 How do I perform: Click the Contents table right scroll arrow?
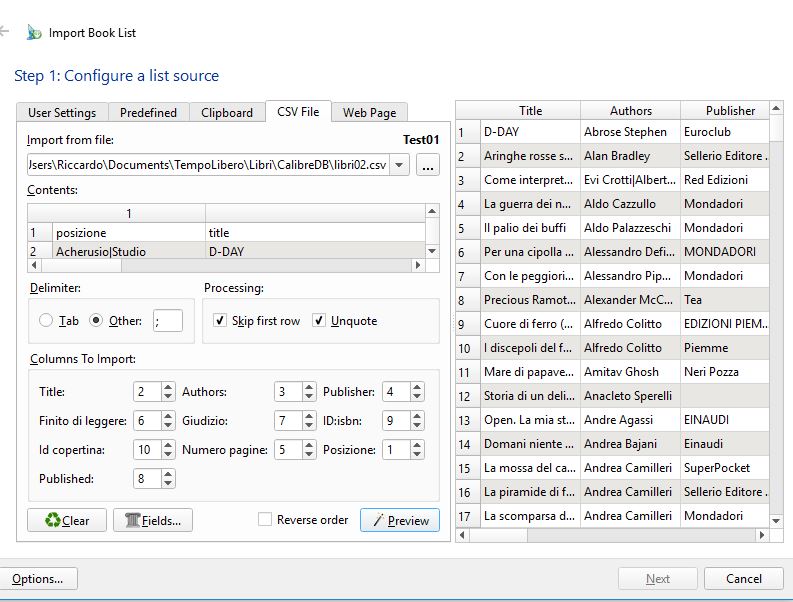(418, 265)
